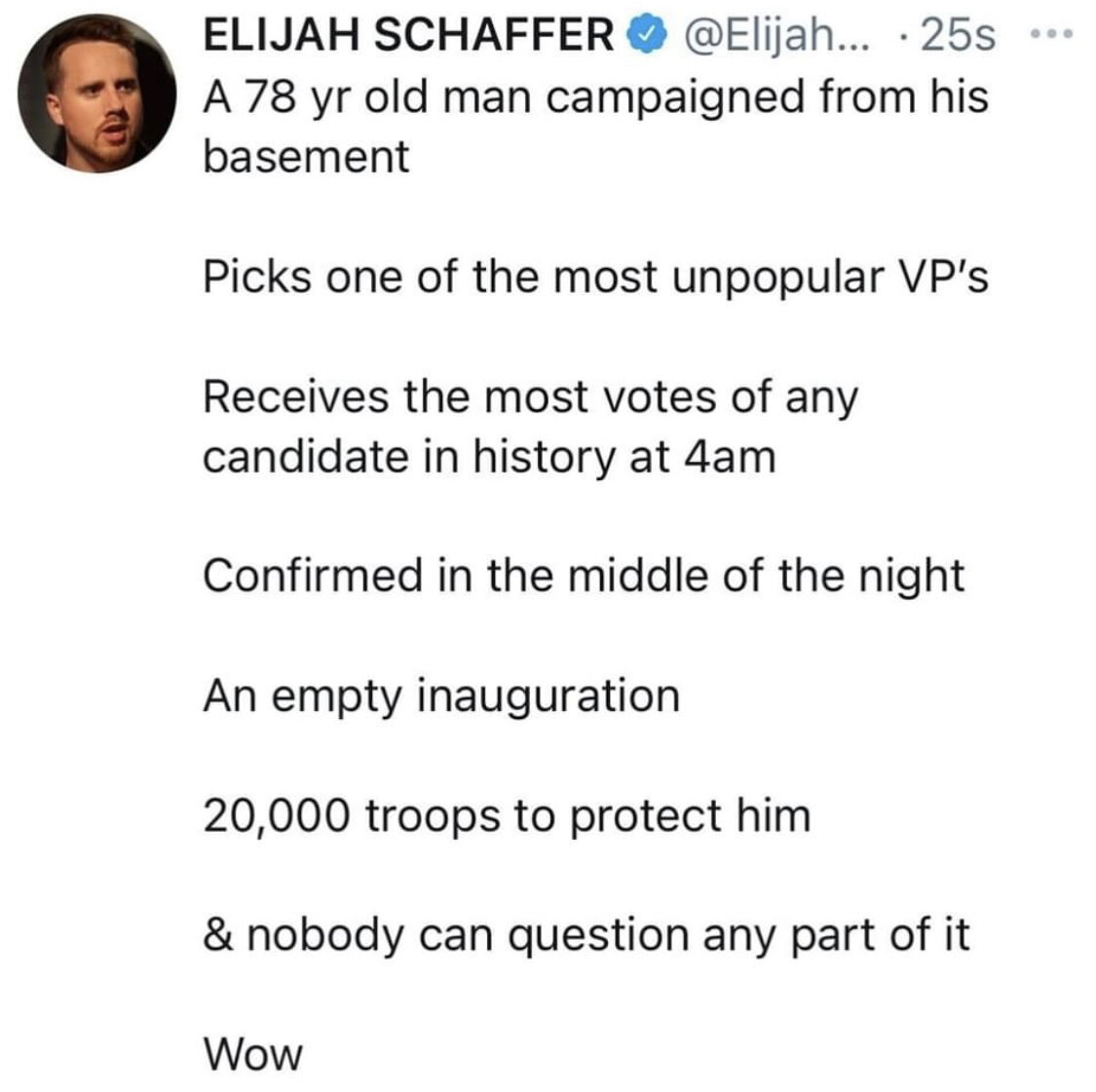
Task: Click the ELIJAH SCHAFFER display name
Action: 409,35
